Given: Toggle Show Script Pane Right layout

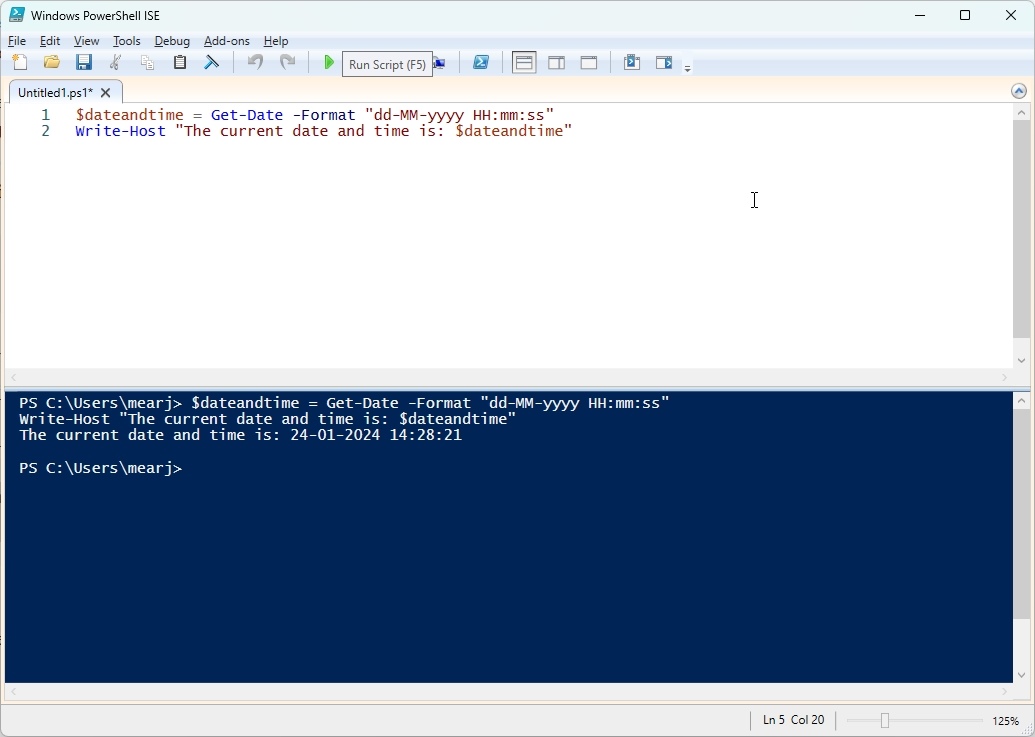Looking at the screenshot, I should coord(556,62).
